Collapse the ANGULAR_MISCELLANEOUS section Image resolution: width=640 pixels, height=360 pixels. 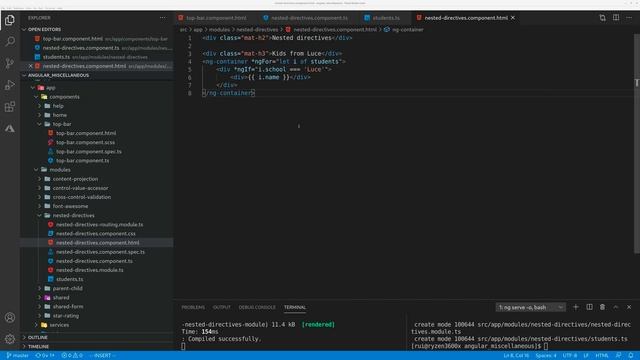point(97,75)
